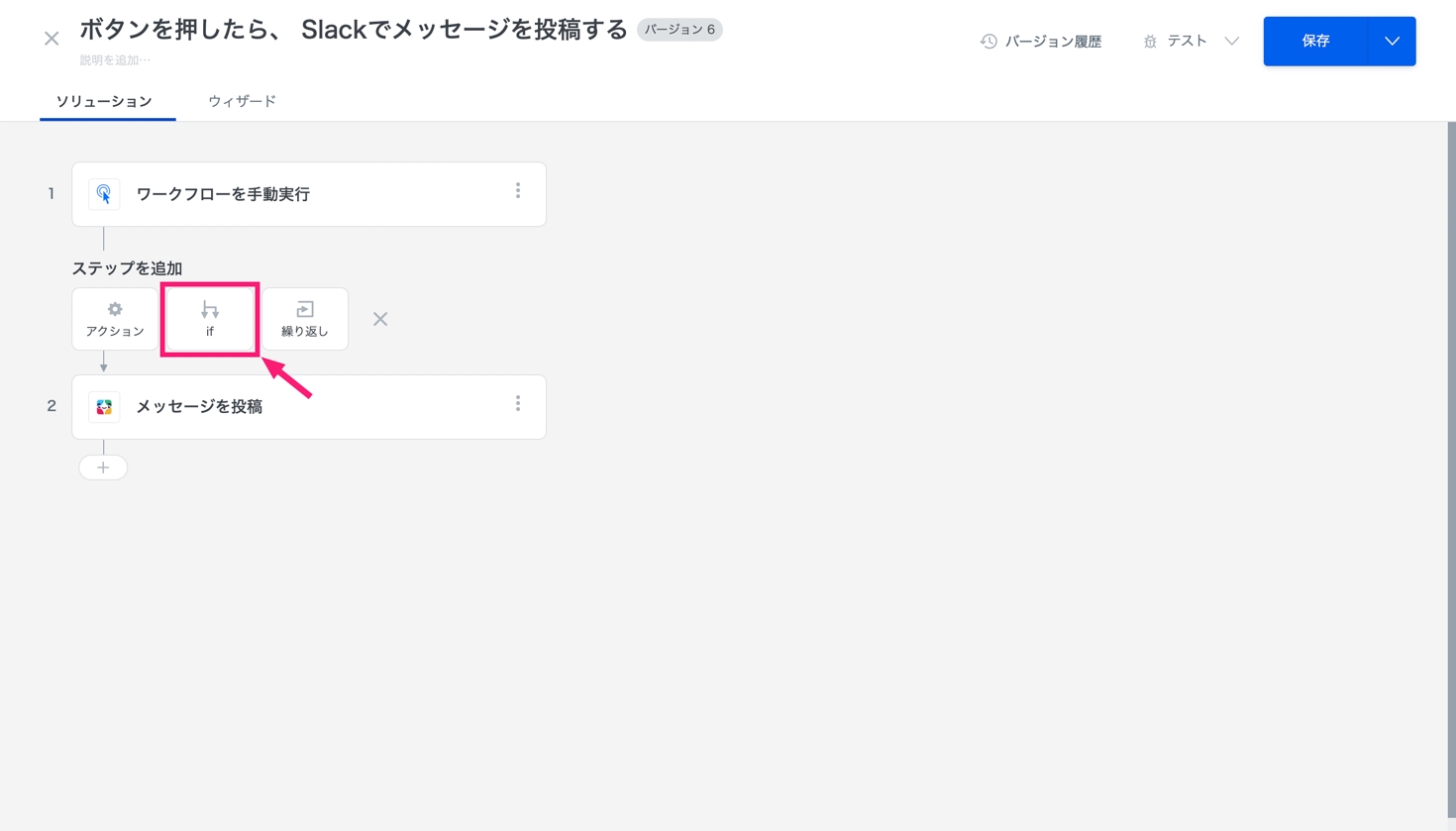Screen dimensions: 1456x831
Task: Expand the テスト dropdown chevron
Action: coord(1231,42)
